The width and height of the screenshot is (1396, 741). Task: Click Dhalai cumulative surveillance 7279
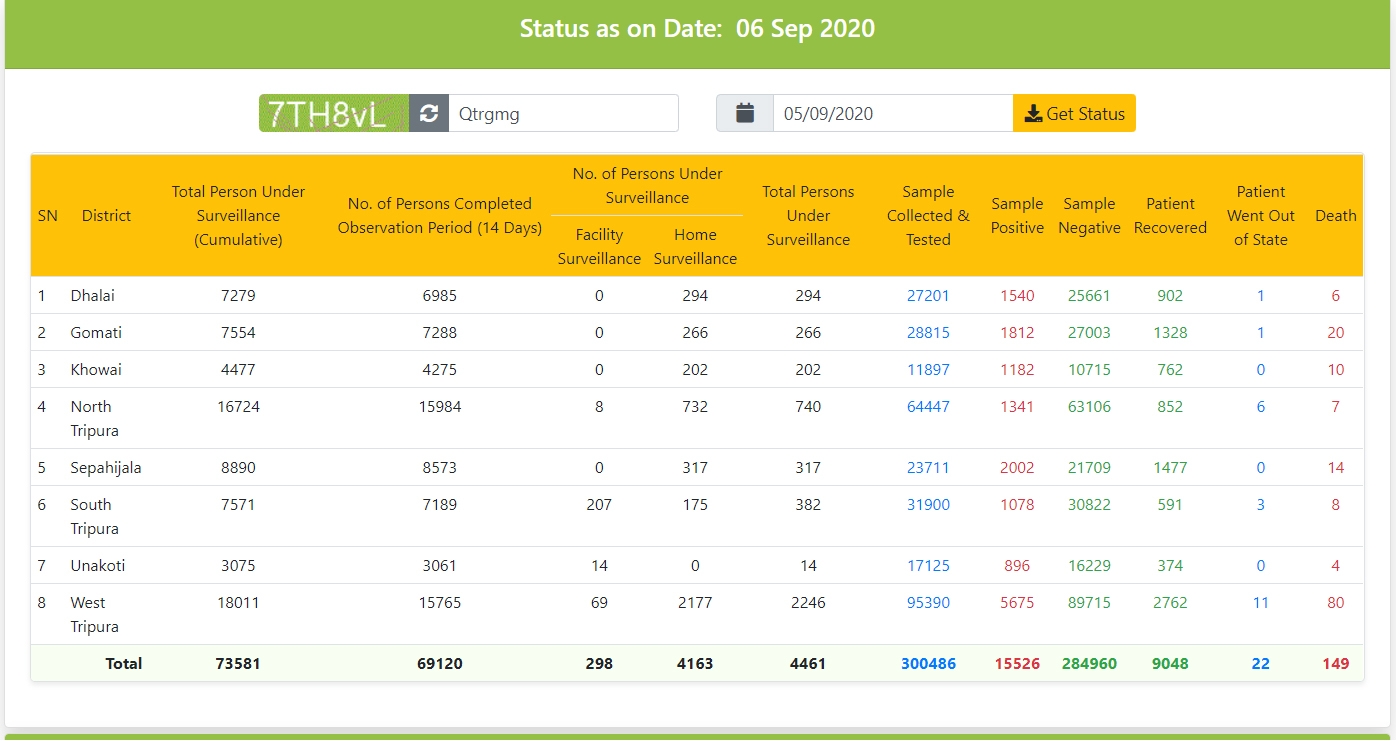tap(238, 296)
